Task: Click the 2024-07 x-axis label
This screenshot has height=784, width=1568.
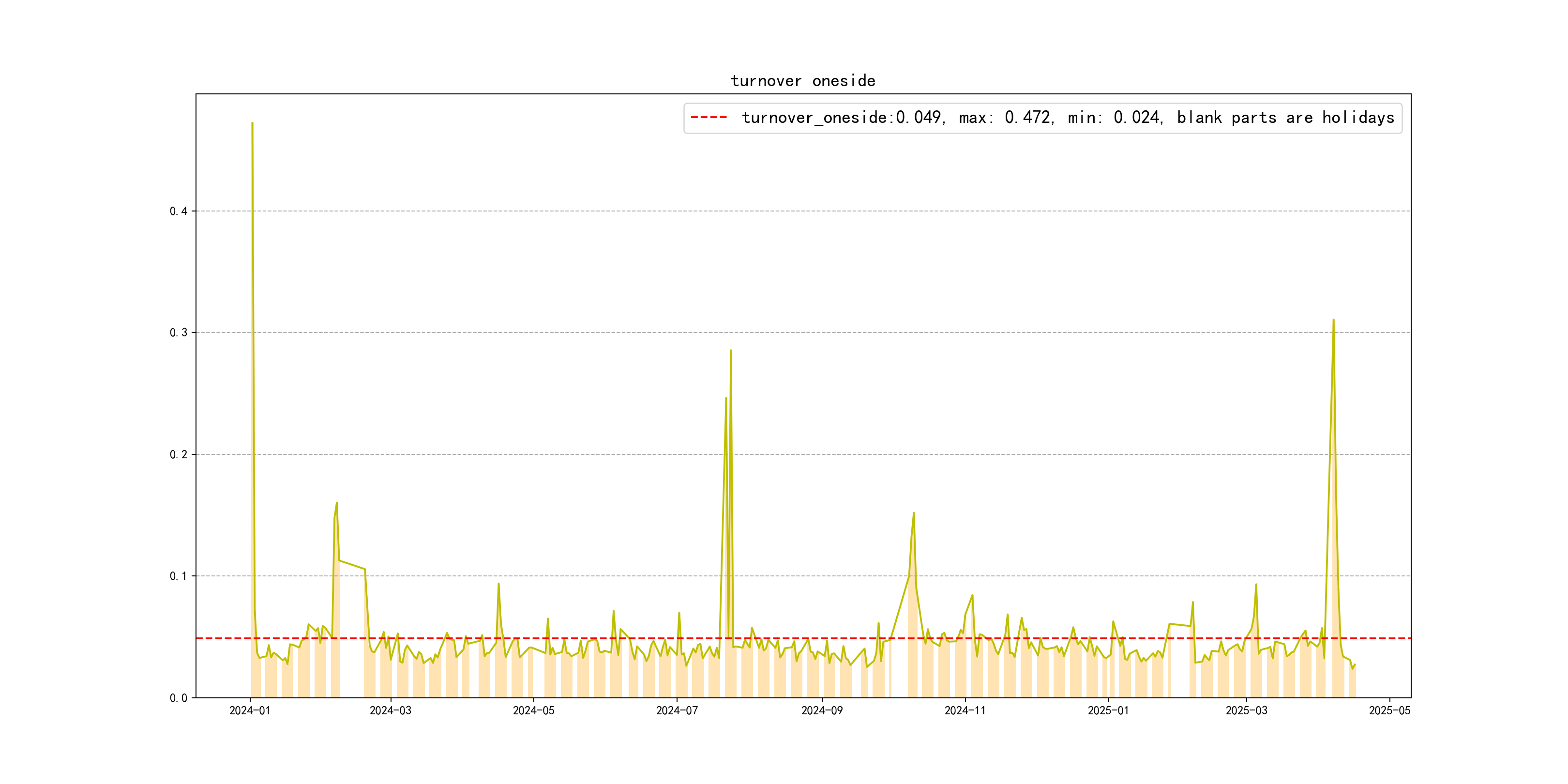Action: [676, 710]
